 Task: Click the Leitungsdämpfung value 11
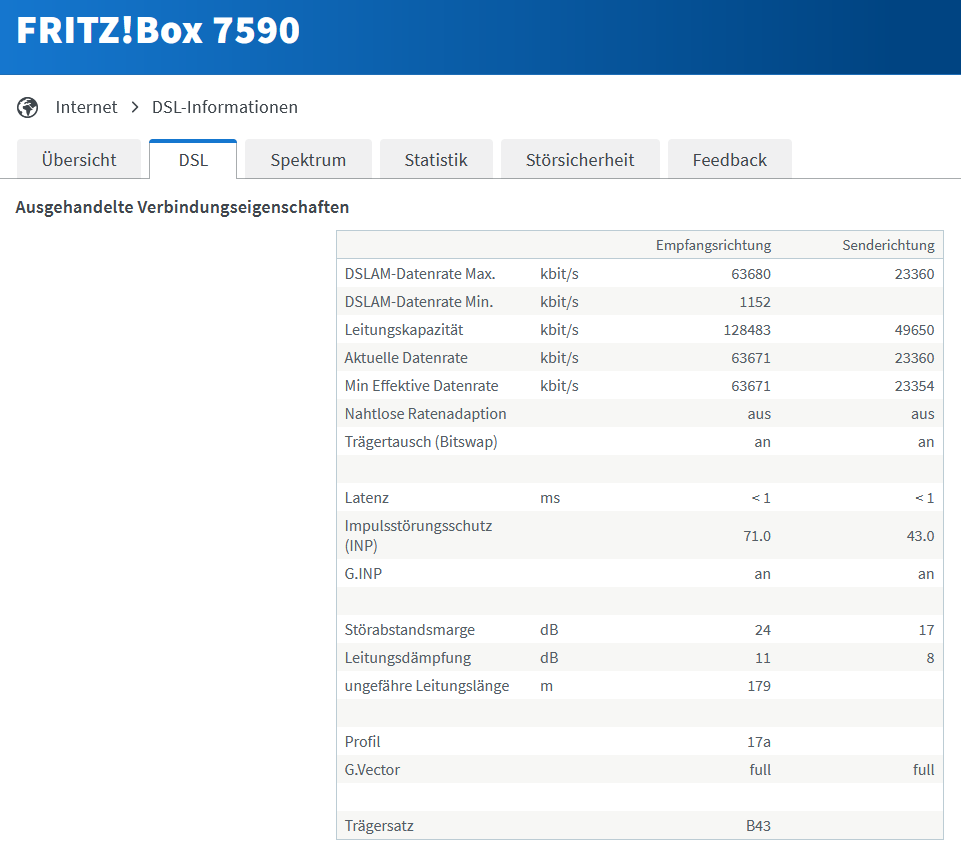coord(763,658)
